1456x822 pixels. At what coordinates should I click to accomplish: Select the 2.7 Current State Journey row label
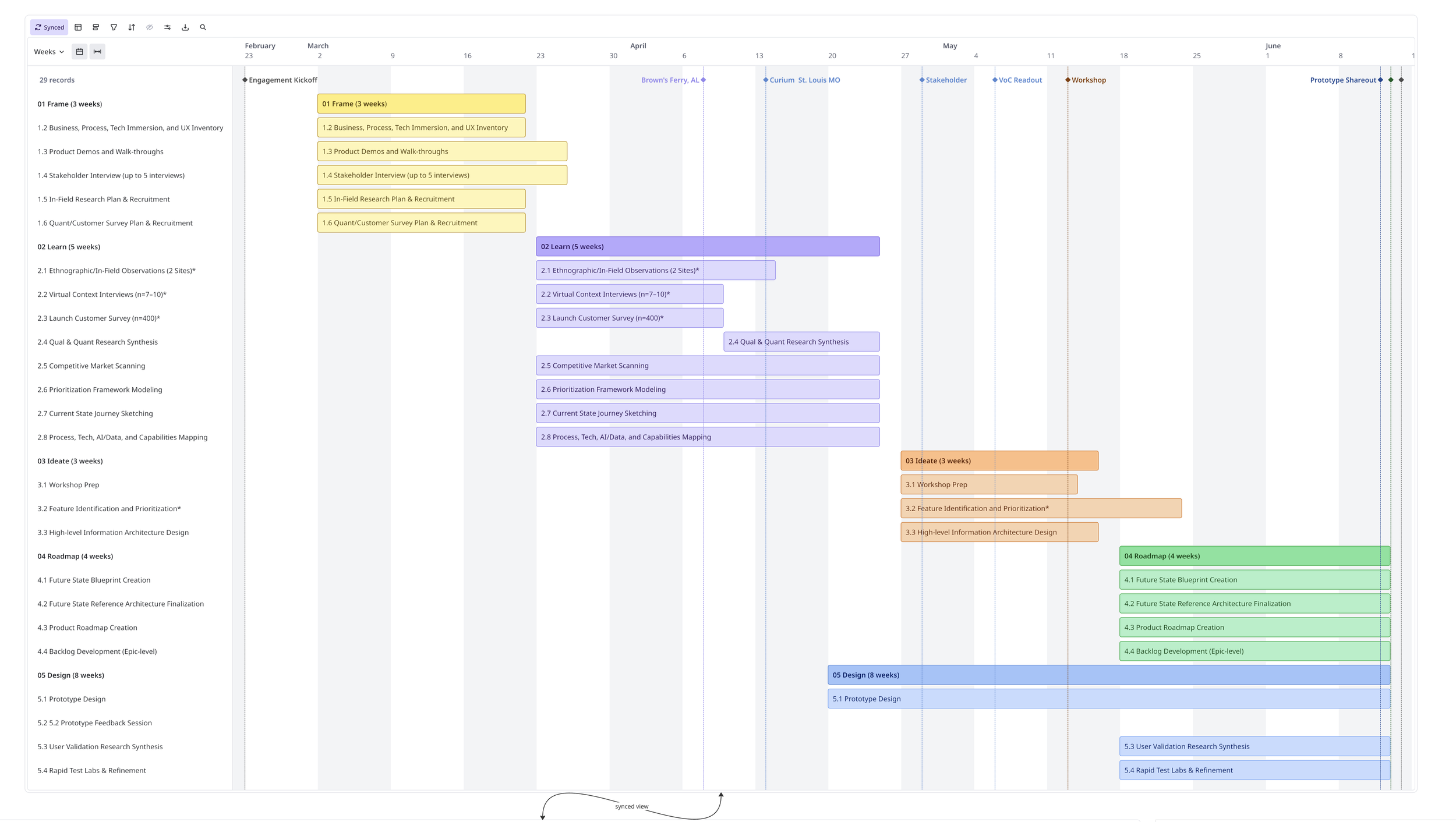pos(96,413)
